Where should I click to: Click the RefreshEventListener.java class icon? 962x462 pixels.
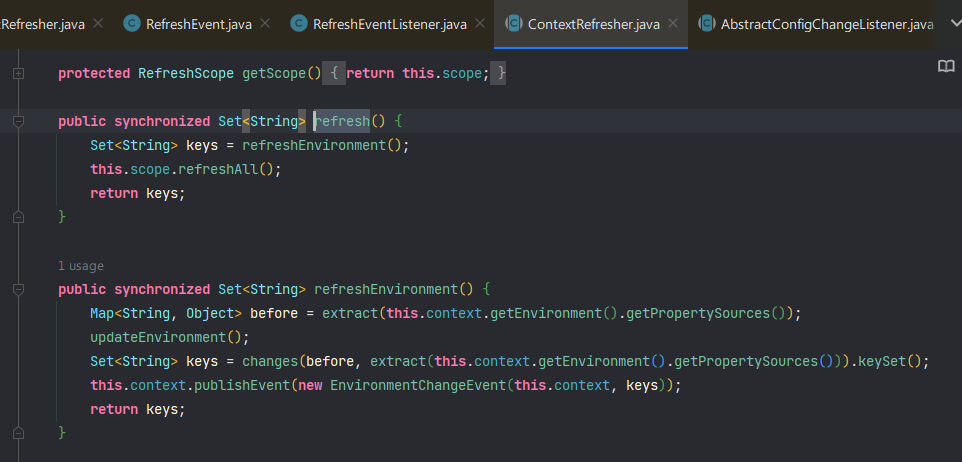click(x=299, y=24)
